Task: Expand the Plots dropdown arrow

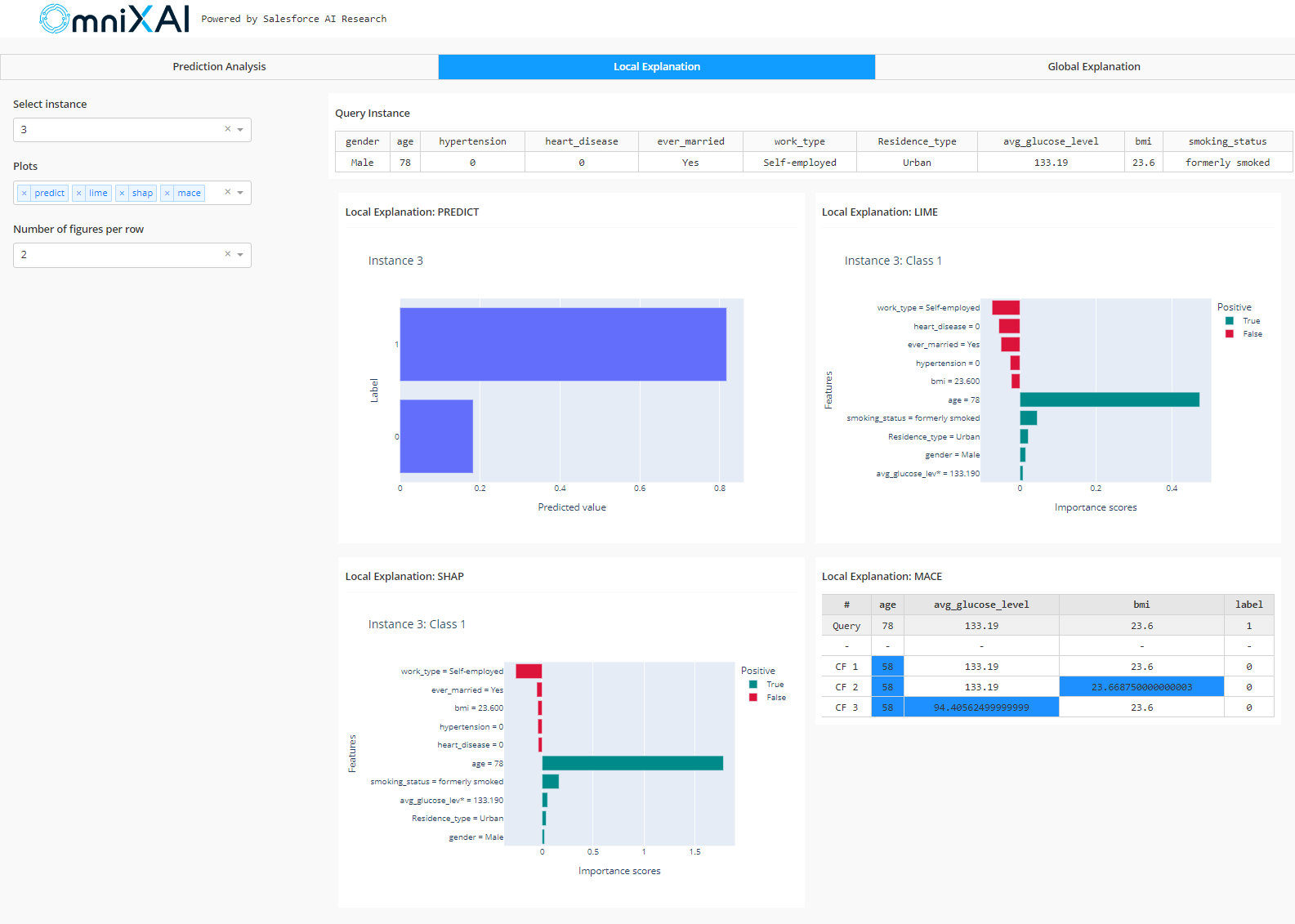Action: click(x=240, y=193)
